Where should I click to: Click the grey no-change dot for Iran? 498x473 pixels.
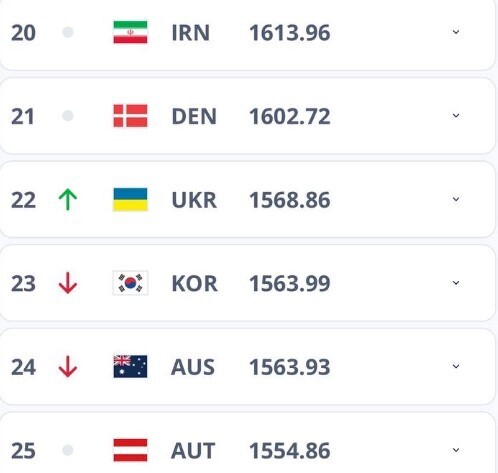[68, 32]
